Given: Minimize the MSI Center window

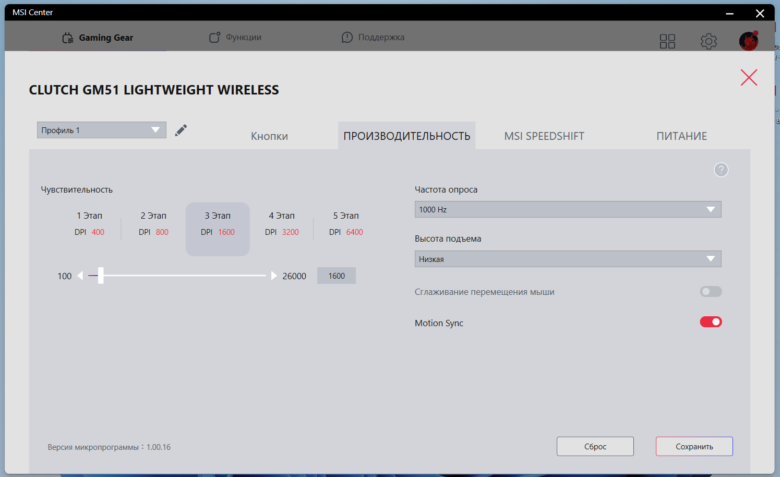Looking at the screenshot, I should 729,13.
